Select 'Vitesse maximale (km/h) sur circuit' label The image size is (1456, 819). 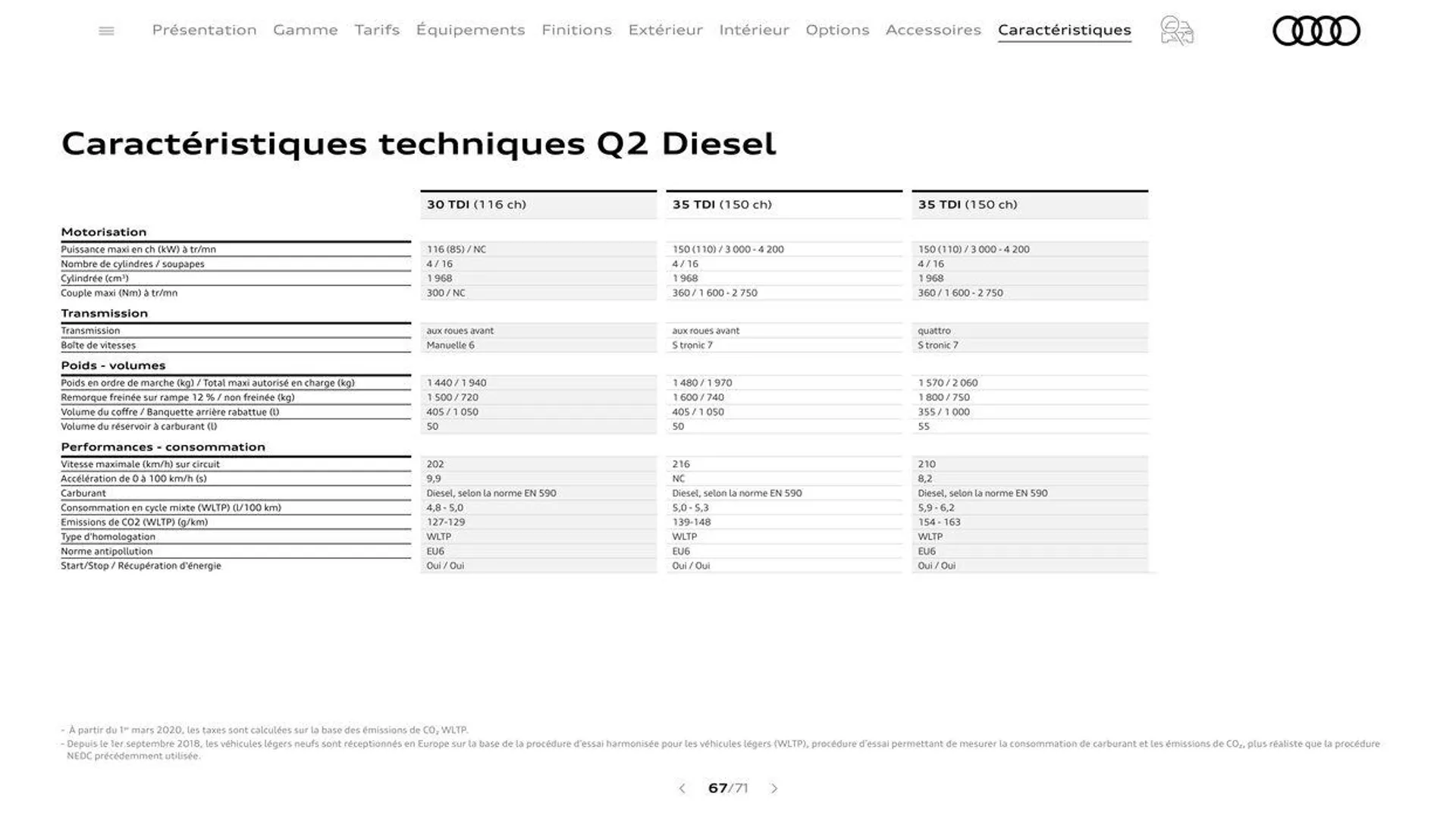[140, 464]
